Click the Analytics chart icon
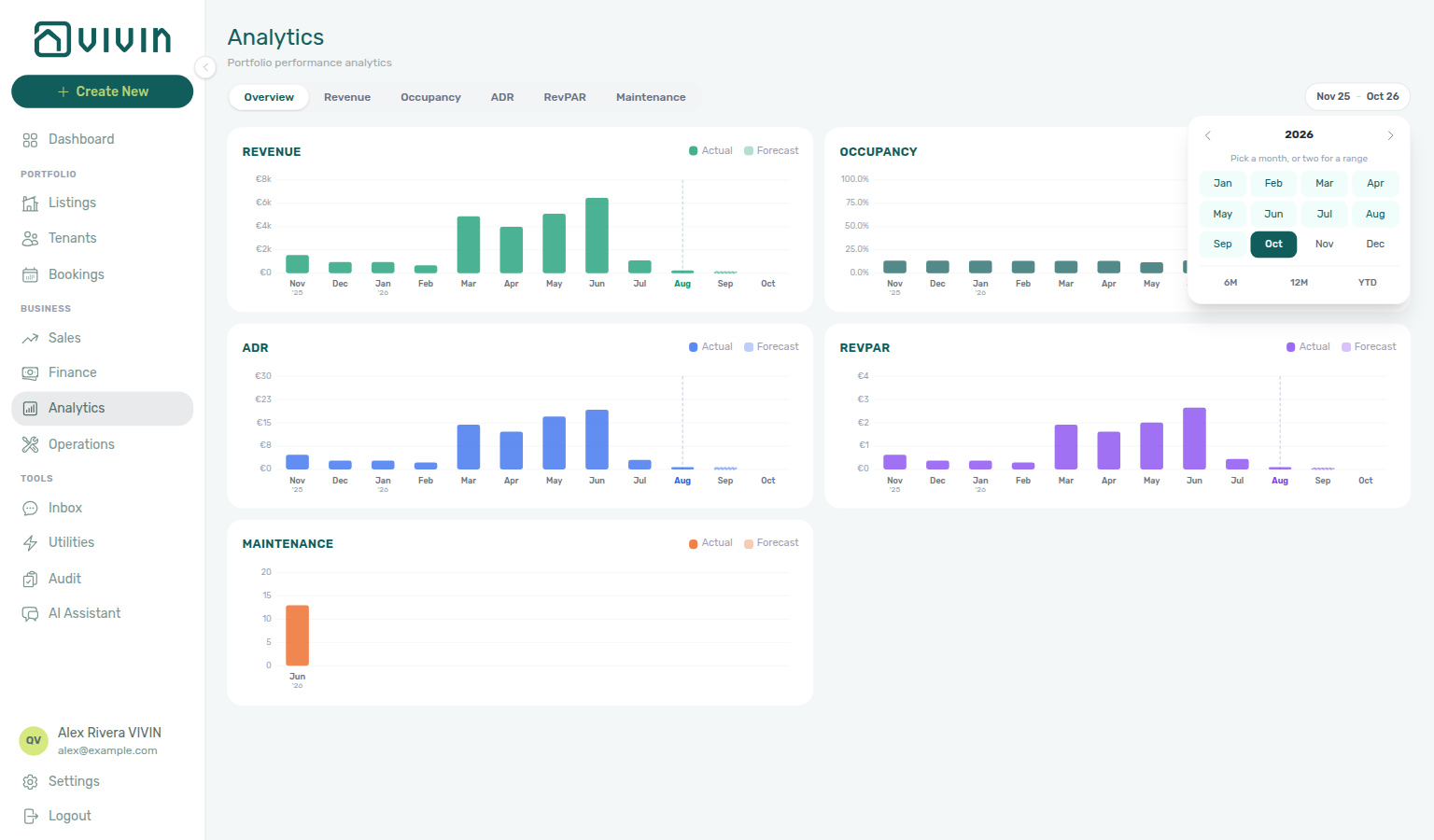The width and height of the screenshot is (1434, 840). pos(30,409)
